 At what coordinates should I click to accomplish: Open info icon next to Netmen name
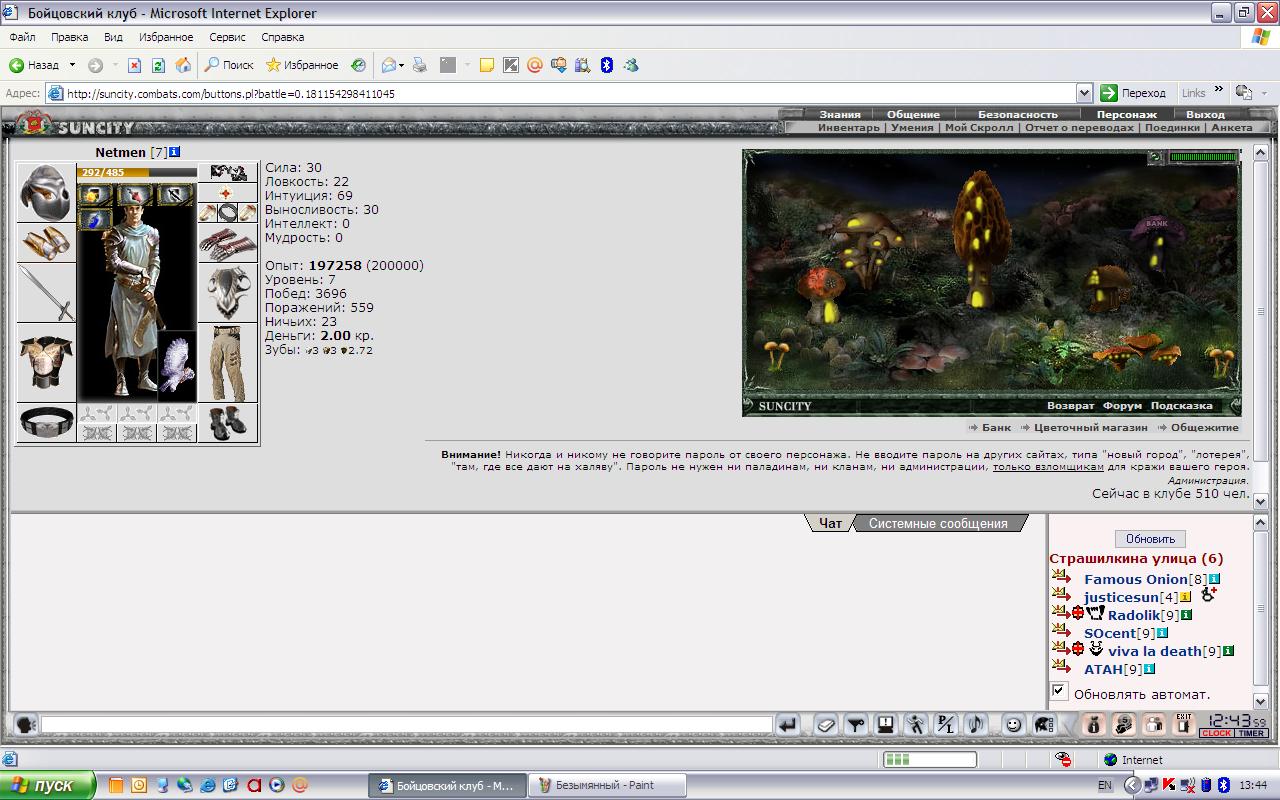point(175,152)
